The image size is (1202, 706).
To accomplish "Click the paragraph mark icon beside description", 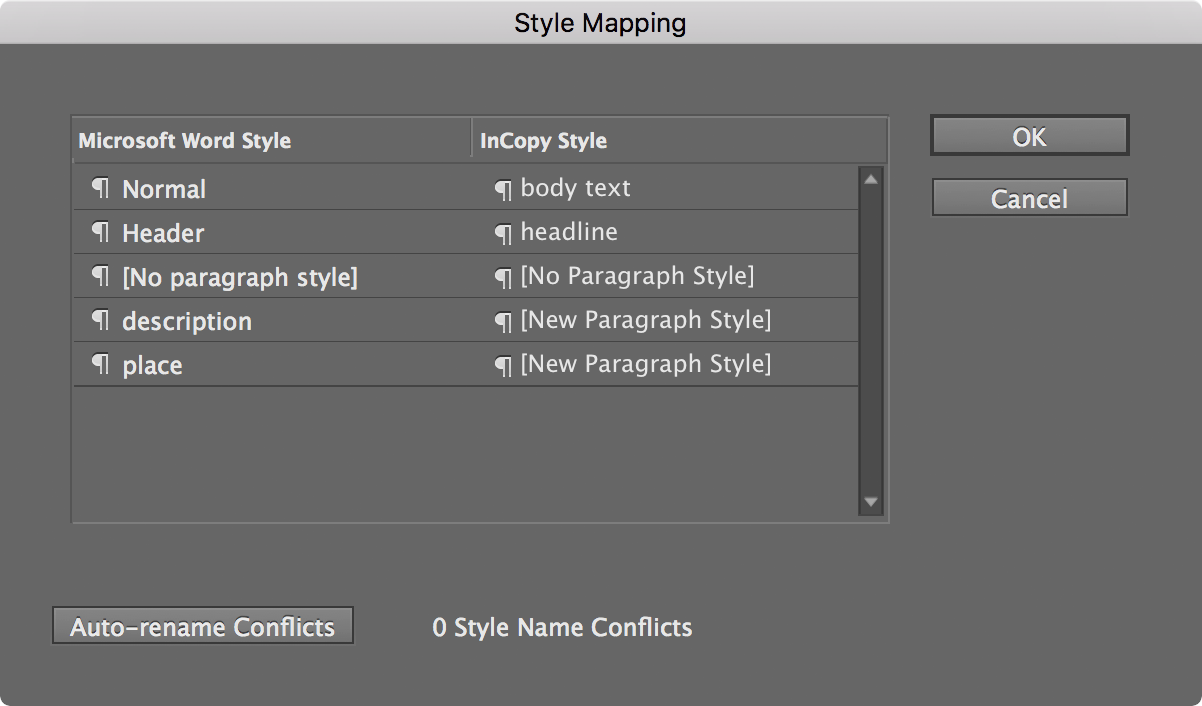I will pos(101,321).
